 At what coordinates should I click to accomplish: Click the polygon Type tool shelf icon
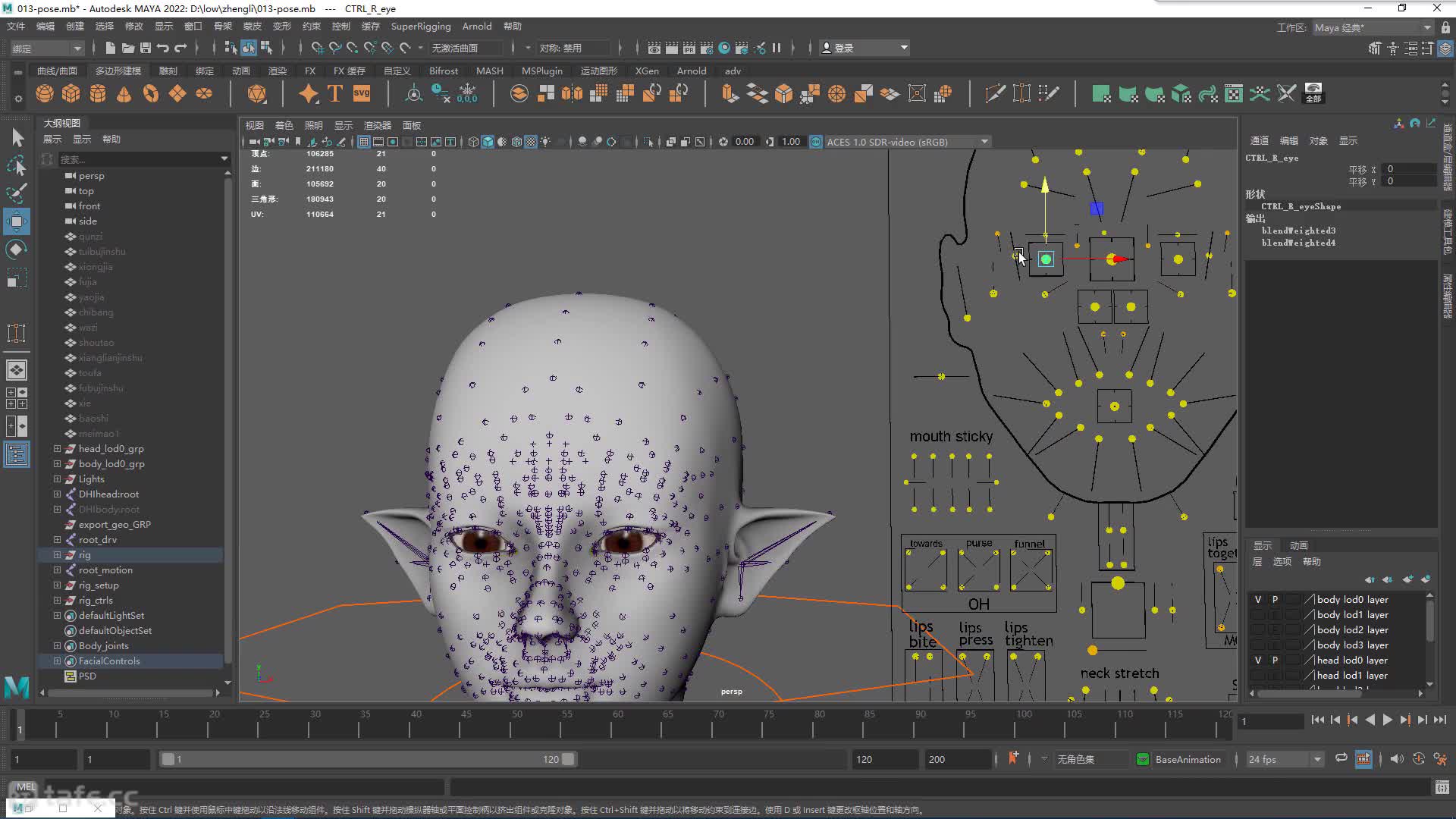[334, 94]
